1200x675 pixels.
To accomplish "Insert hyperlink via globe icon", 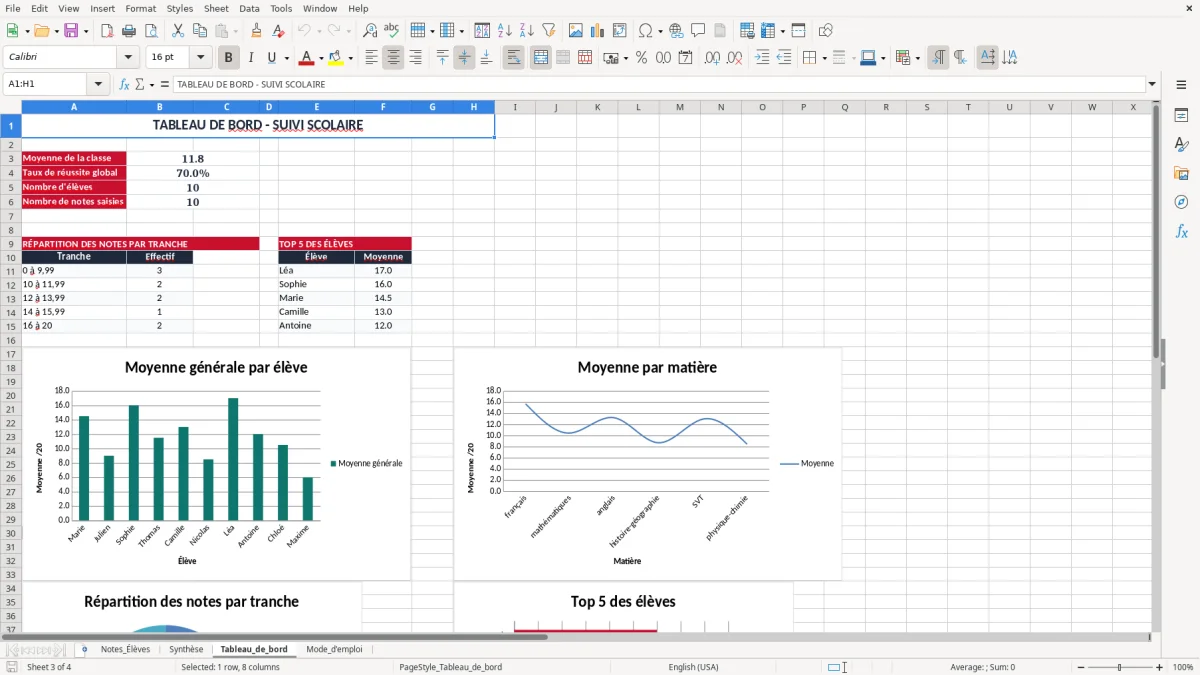I will pos(676,31).
